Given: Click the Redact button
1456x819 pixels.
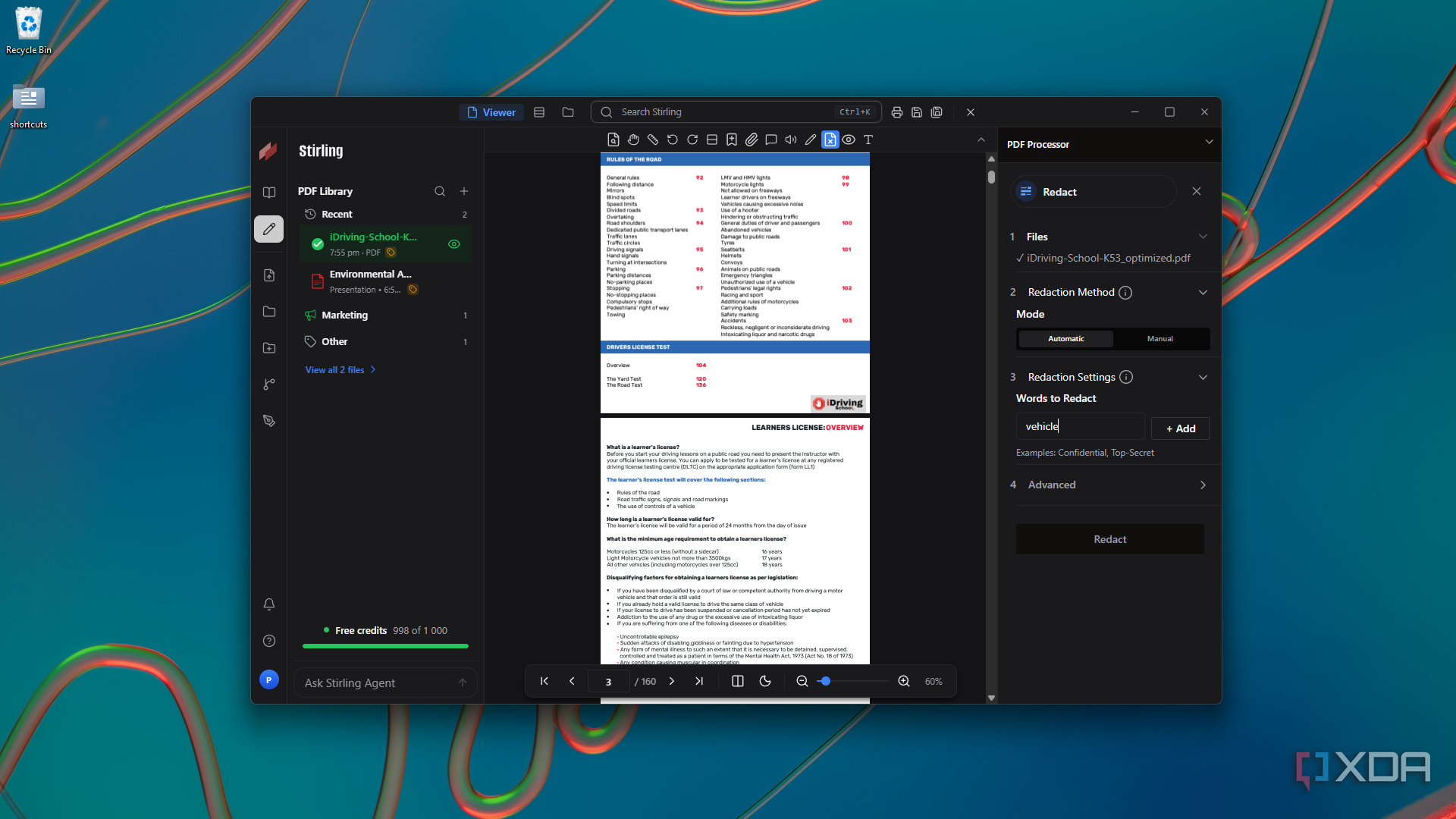Looking at the screenshot, I should 1110,539.
